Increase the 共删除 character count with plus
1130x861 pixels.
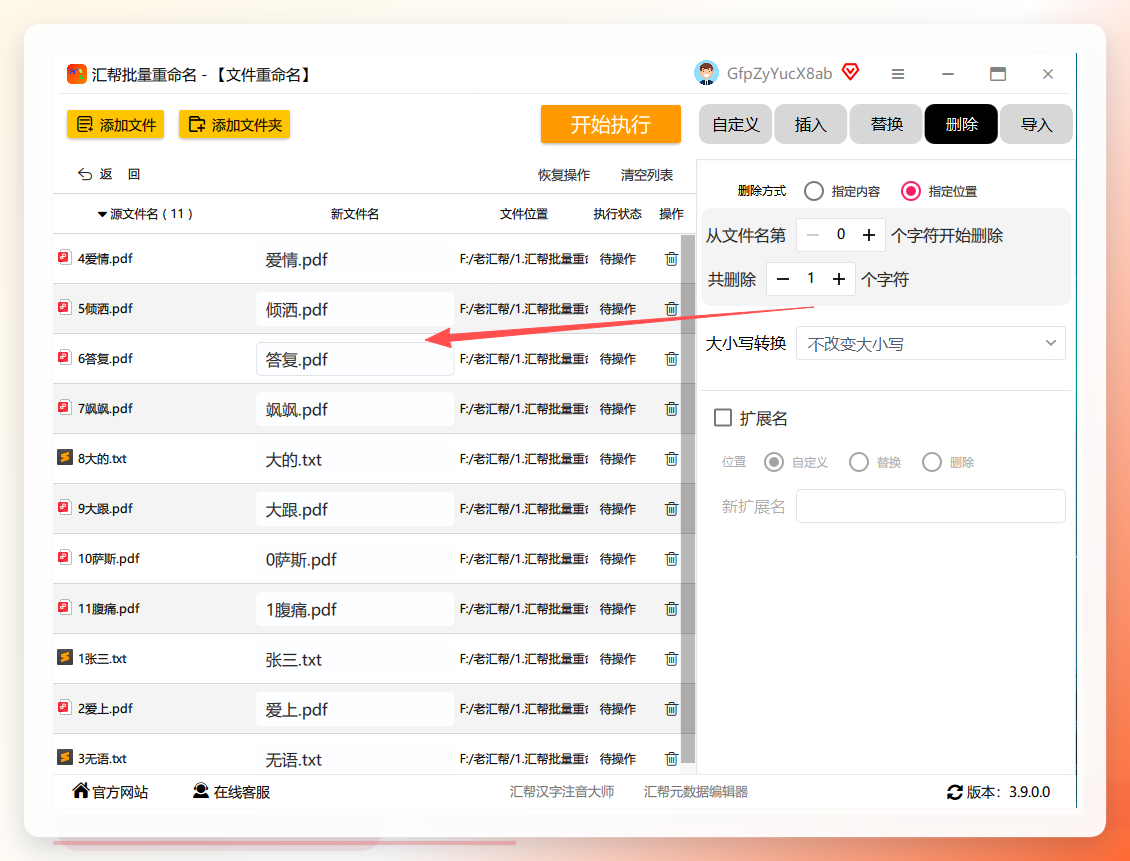coord(839,279)
